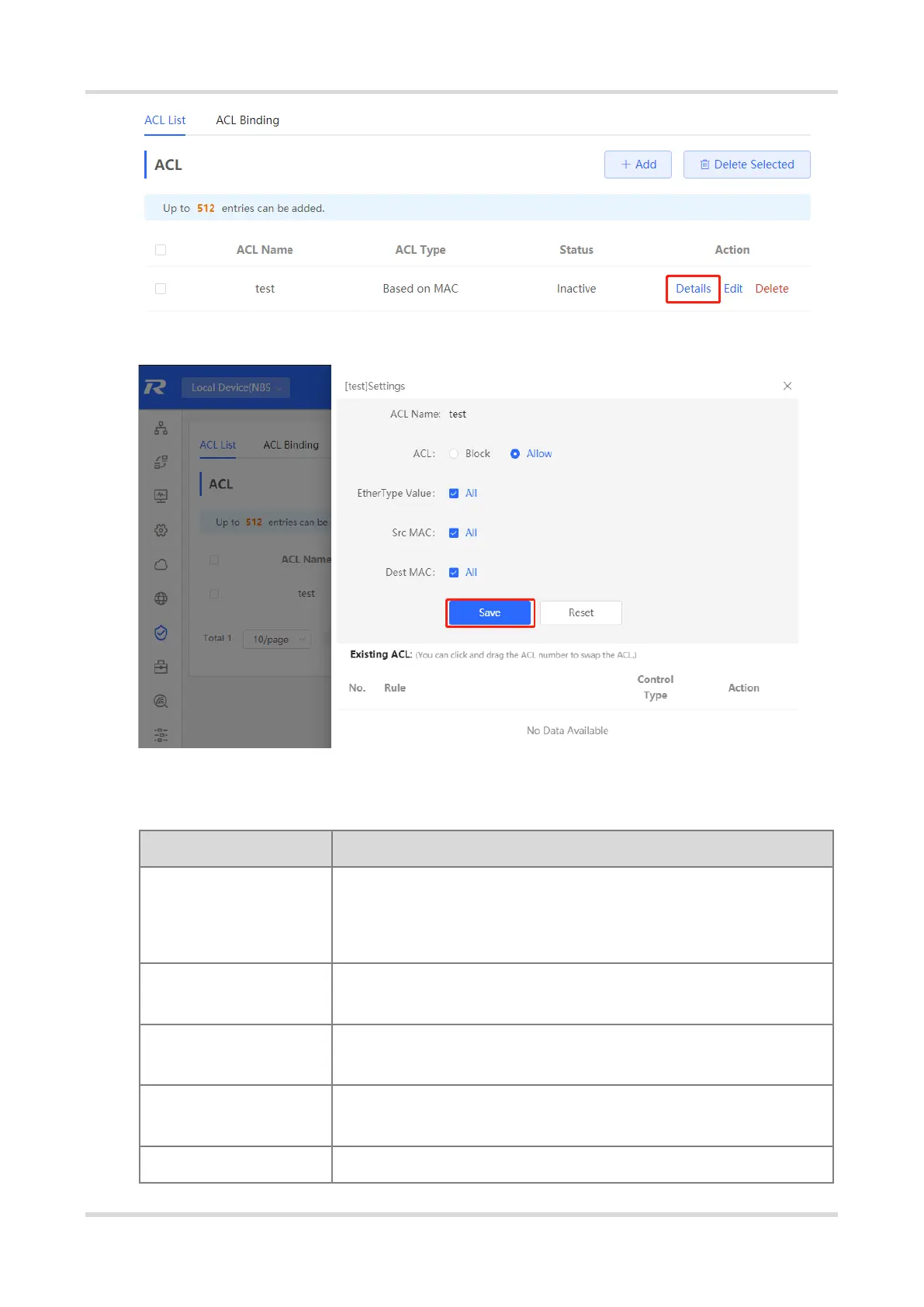Click the No Data Available message

point(567,730)
